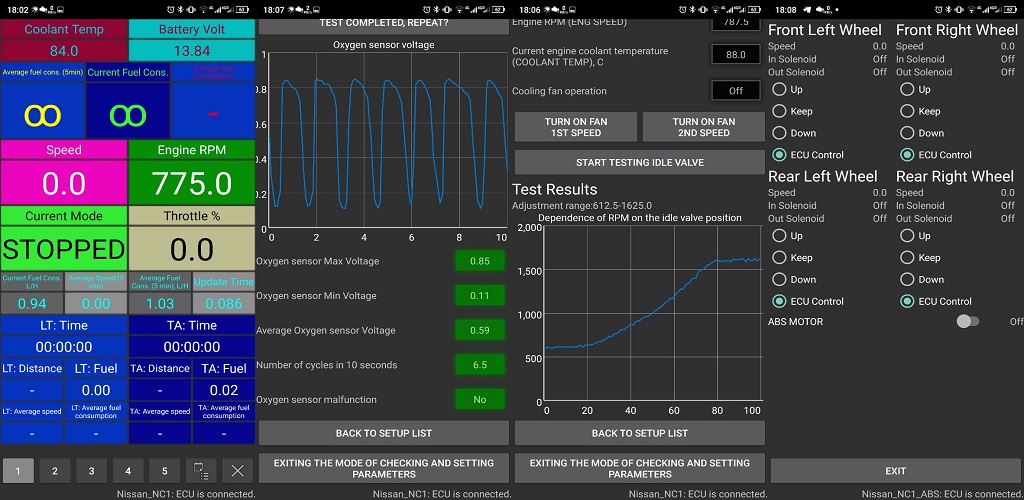The width and height of the screenshot is (1024, 500).
Task: Select Up for Front Left Wheel
Action: (x=779, y=89)
